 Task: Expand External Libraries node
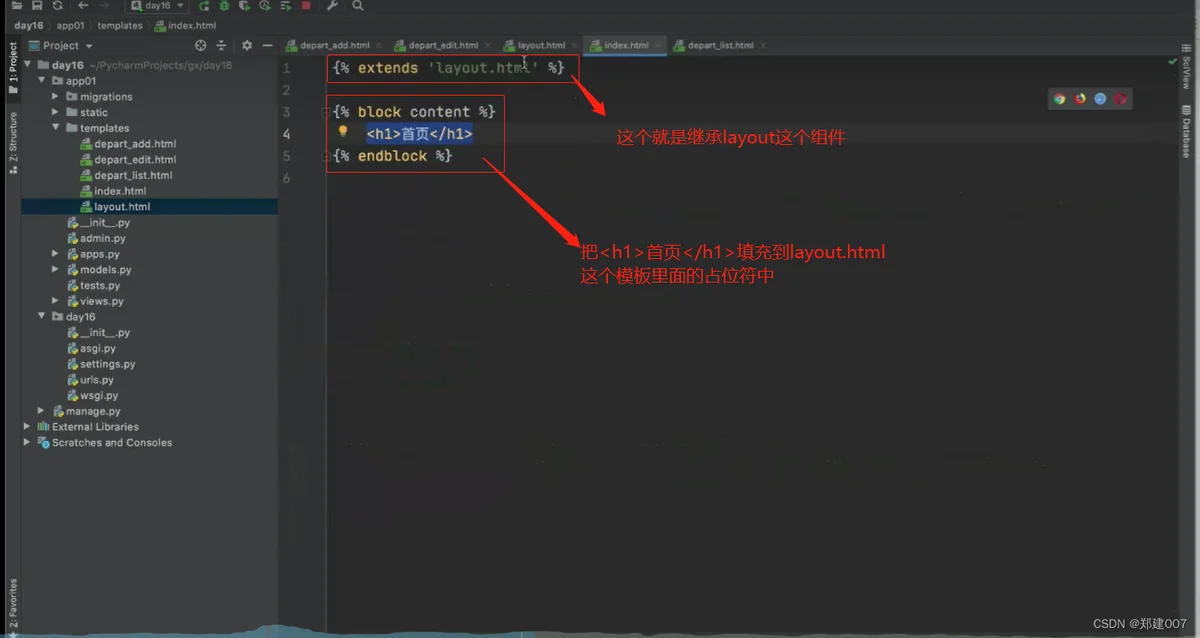(x=28, y=427)
